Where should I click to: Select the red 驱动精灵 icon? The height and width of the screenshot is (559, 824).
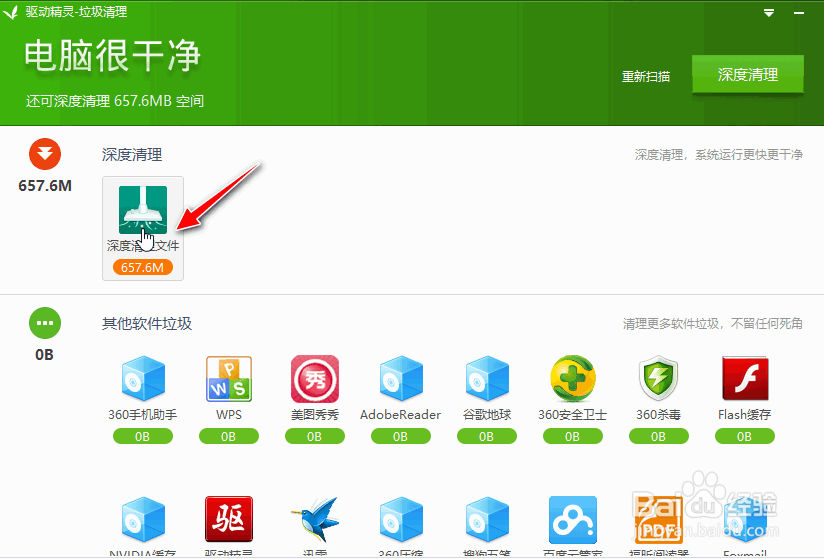pyautogui.click(x=229, y=519)
